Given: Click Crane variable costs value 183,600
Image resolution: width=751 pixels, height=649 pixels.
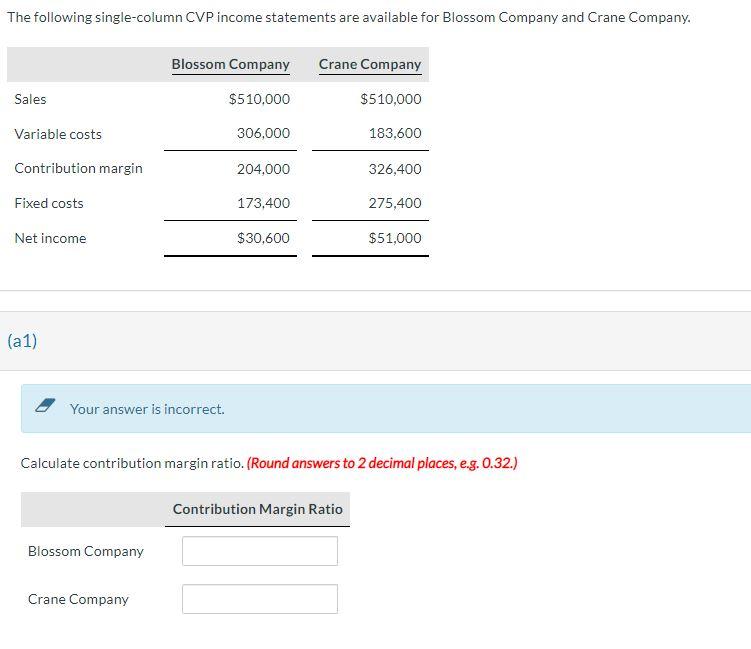Looking at the screenshot, I should point(395,133).
